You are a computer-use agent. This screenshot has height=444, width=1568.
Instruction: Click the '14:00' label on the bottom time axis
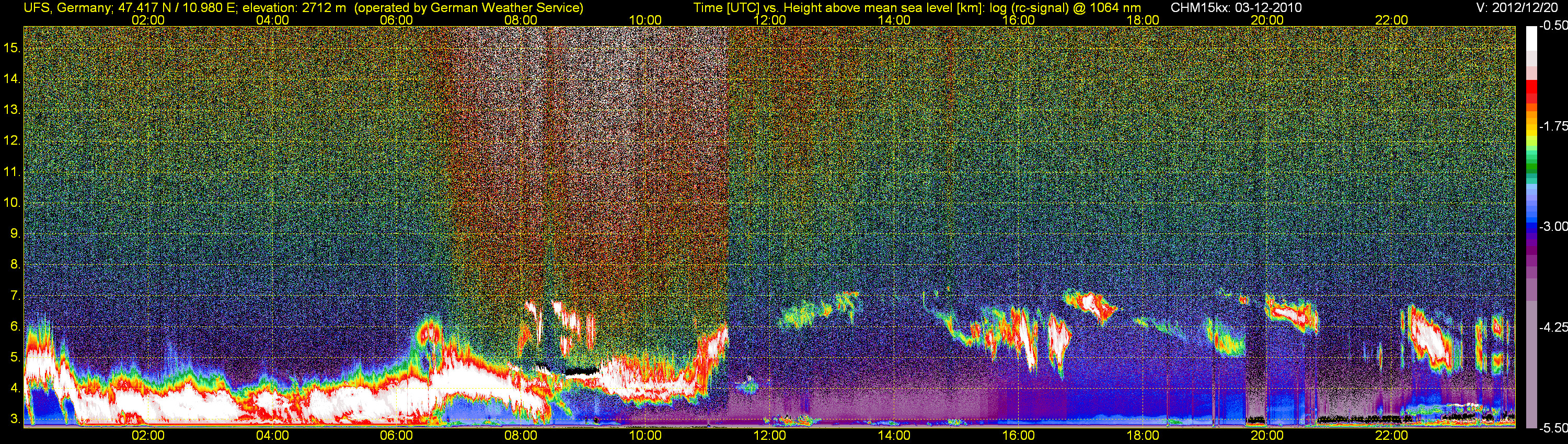click(894, 436)
